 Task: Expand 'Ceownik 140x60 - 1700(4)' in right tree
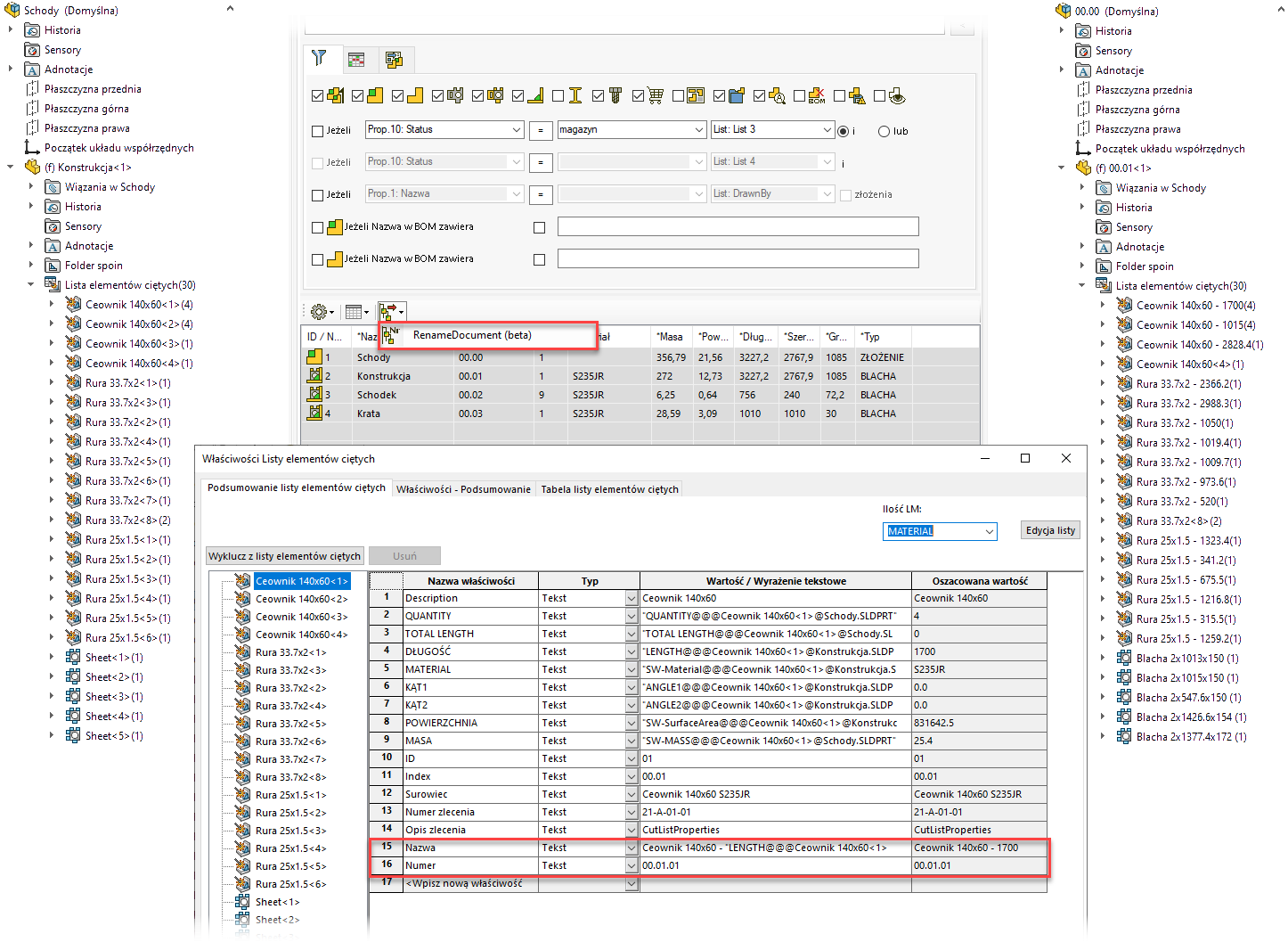pyautogui.click(x=1103, y=306)
